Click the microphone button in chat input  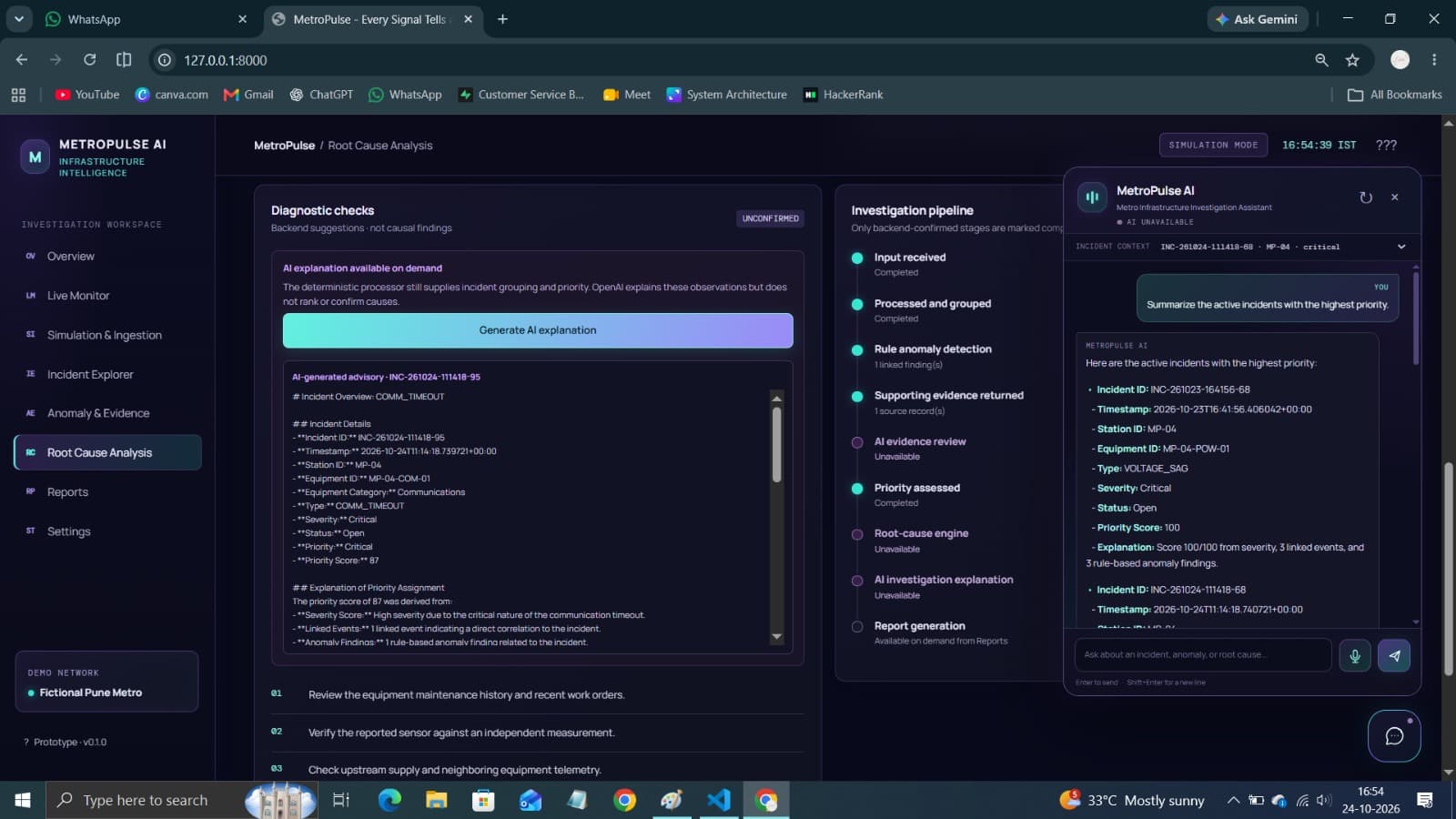(1354, 655)
